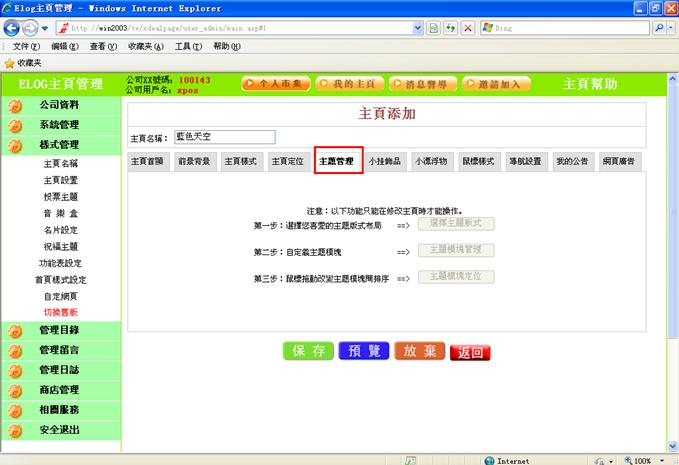Viewport: 679px width, 465px height.
Task: Select 音樂盒 in the sidebar submenu
Action: pyautogui.click(x=60, y=214)
